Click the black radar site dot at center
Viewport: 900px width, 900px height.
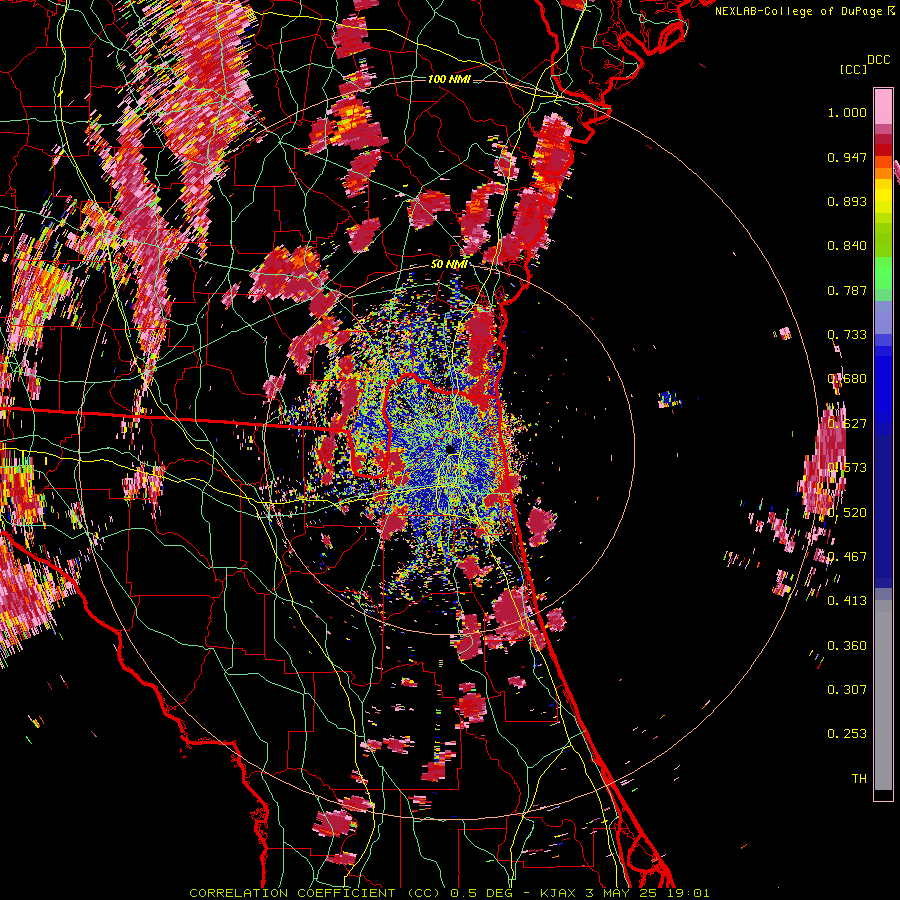click(451, 449)
